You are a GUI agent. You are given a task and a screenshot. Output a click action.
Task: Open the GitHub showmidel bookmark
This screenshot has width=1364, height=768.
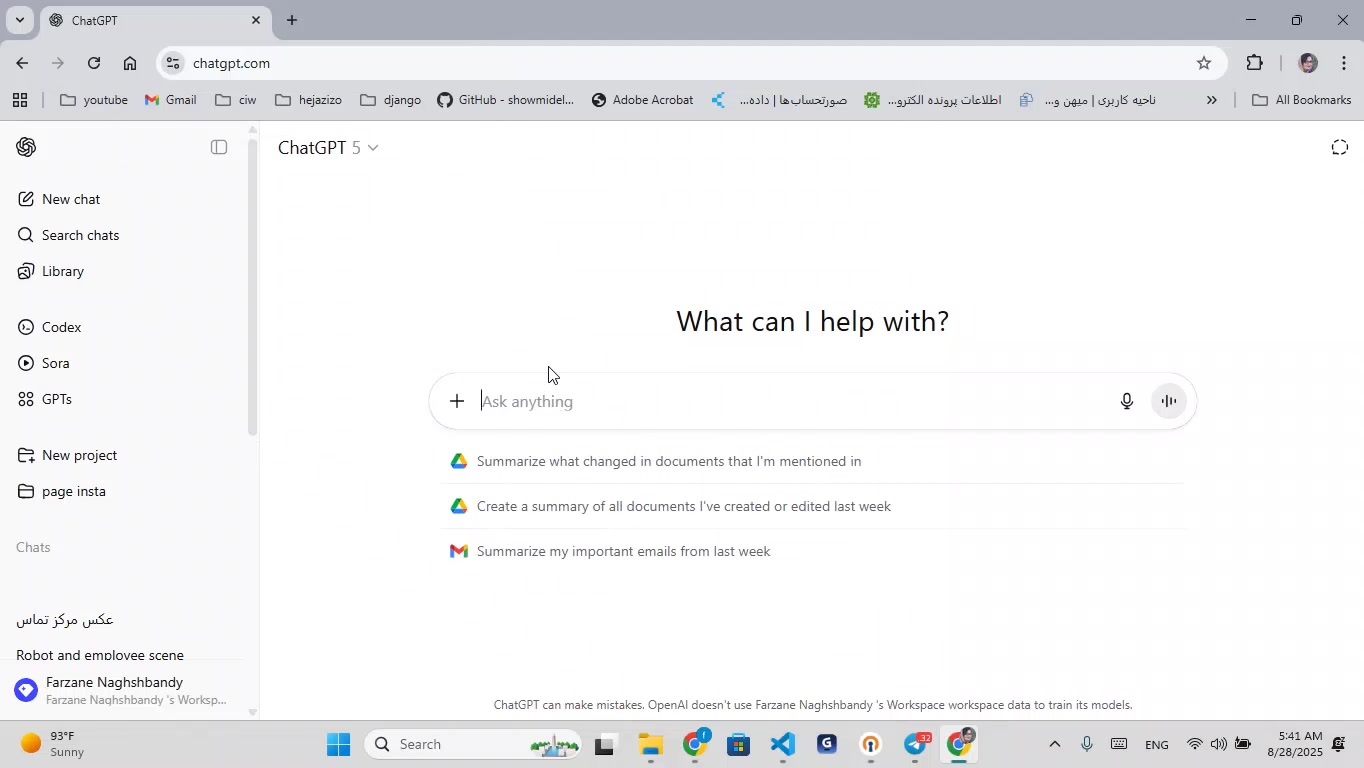click(x=506, y=100)
